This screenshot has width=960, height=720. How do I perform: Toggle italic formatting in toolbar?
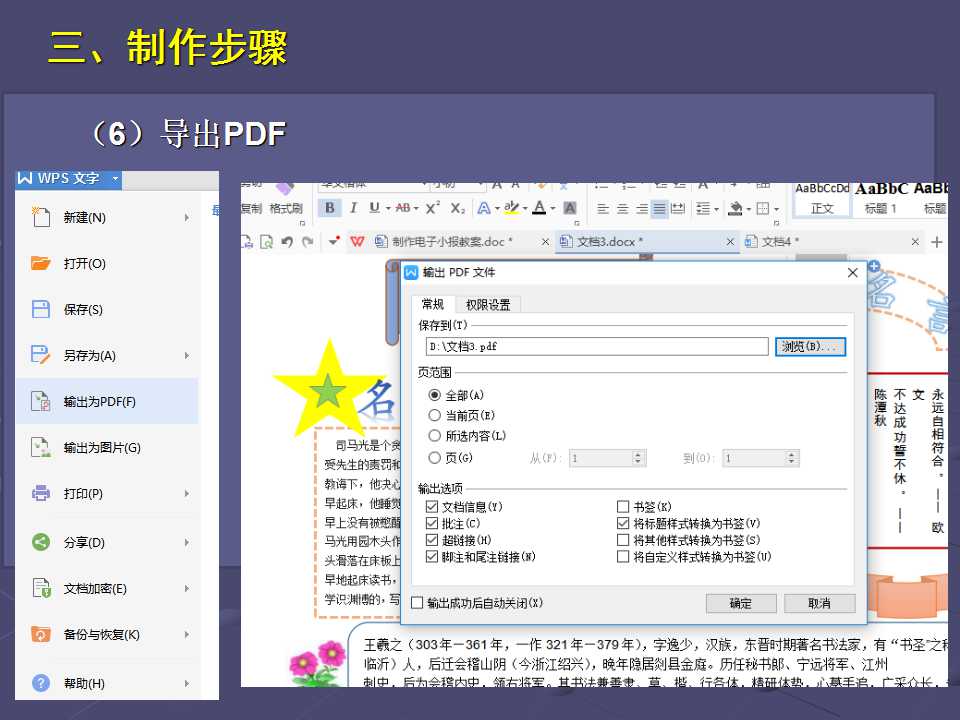pyautogui.click(x=353, y=208)
